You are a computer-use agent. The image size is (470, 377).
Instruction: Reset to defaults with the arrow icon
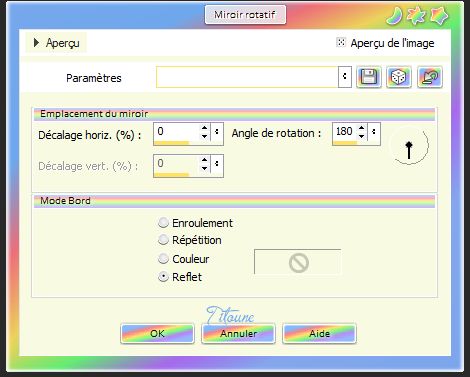430,77
